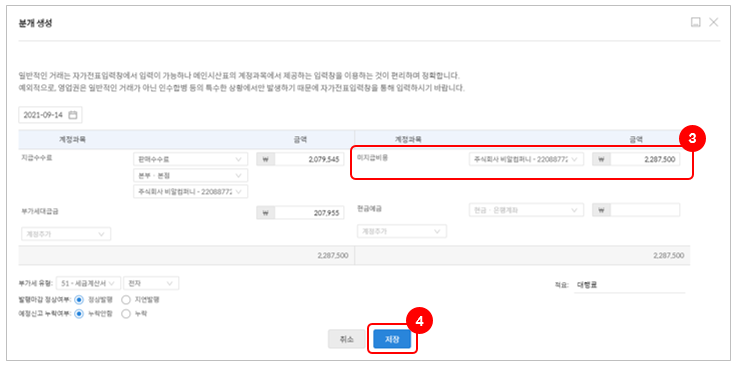Viewport: 735px width, 367px height.
Task: Click the 미지급비용 amount field showing 2,287,500
Action: [645, 159]
